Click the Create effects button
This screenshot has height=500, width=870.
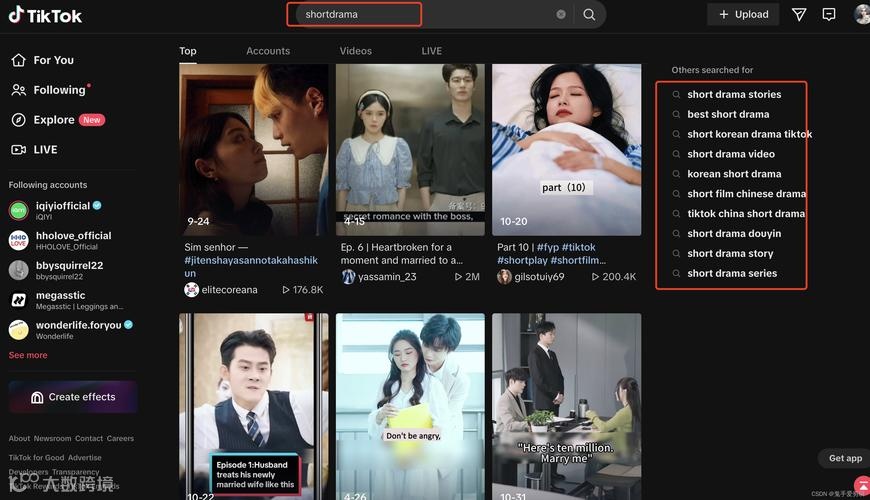(73, 397)
